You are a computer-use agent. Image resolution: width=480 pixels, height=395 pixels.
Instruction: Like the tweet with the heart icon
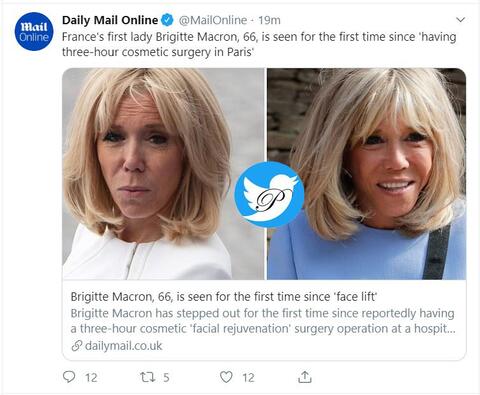tap(226, 377)
